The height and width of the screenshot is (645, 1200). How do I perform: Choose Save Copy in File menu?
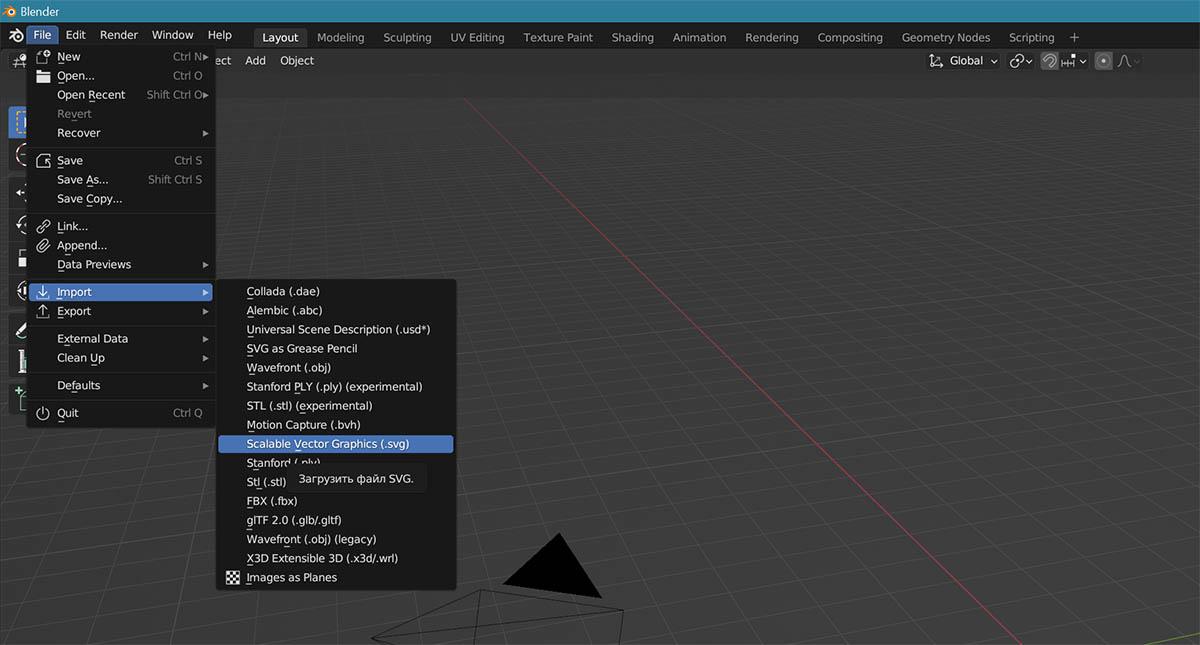(121, 199)
